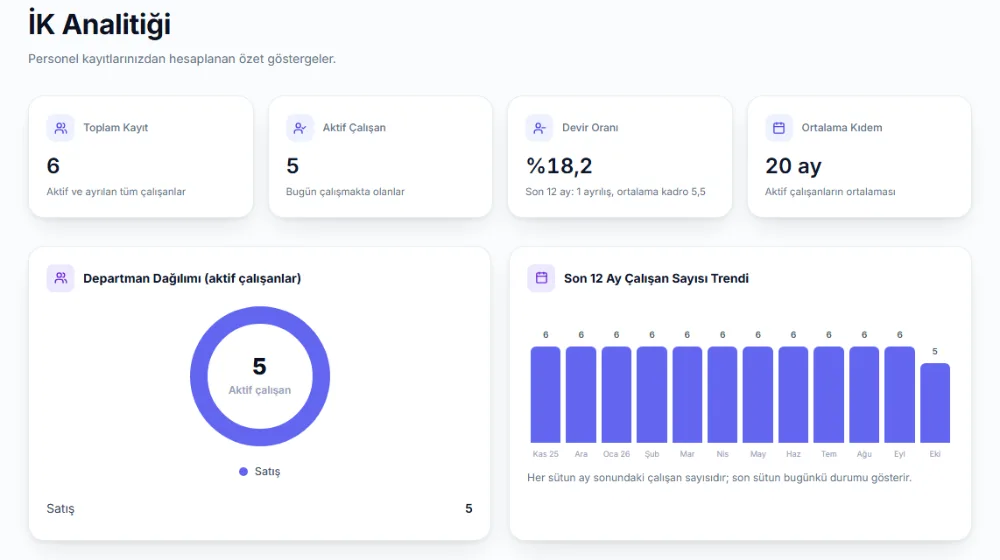
Task: Click the number 5 inside the donut
Action: click(259, 366)
